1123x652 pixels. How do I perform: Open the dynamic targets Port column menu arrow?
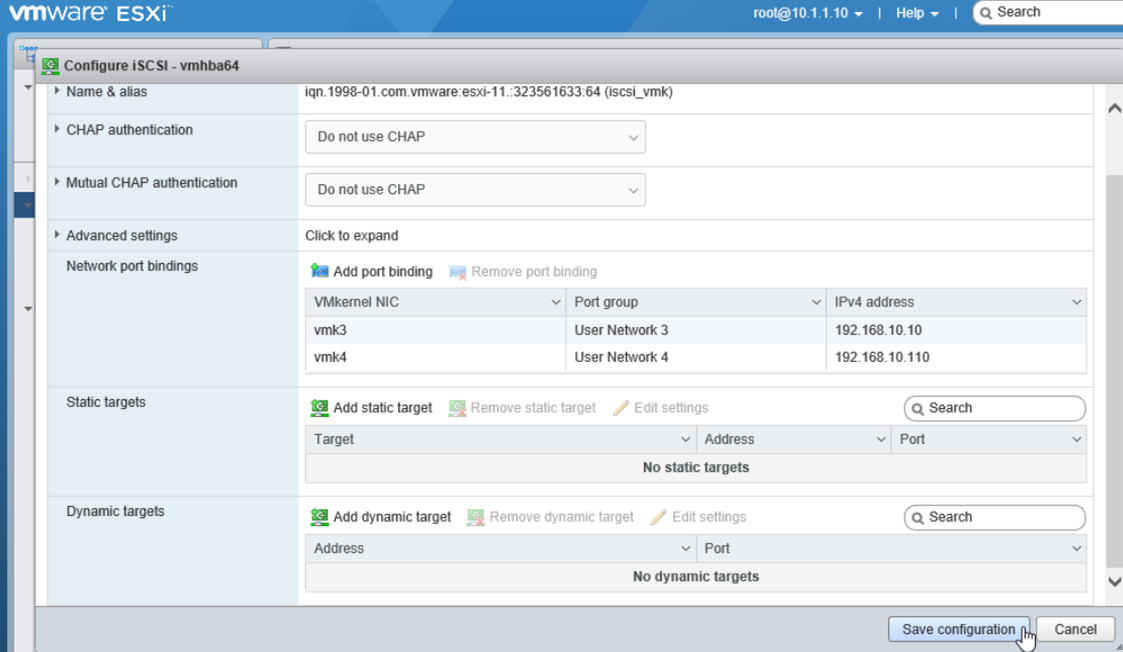coord(1076,549)
